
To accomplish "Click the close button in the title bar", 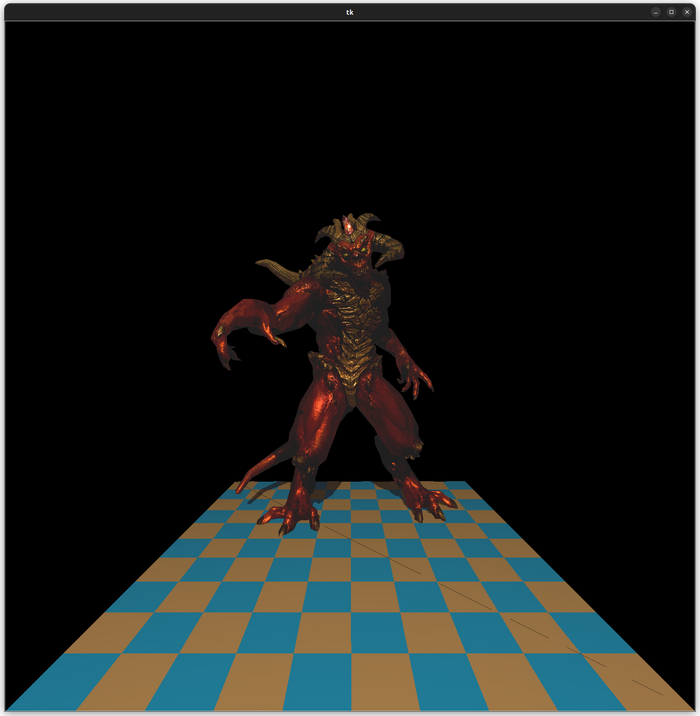I will (x=686, y=12).
